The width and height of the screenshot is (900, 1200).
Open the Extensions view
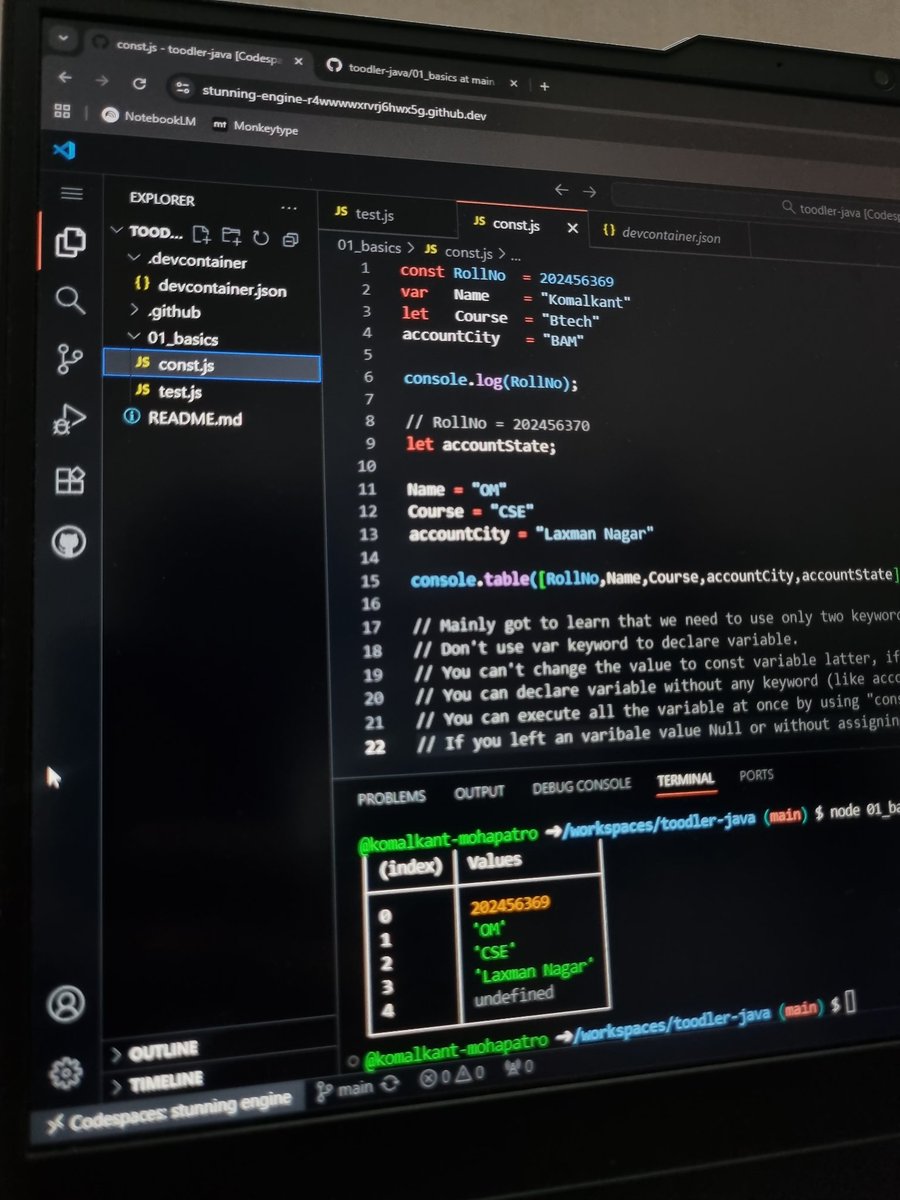pos(69,480)
